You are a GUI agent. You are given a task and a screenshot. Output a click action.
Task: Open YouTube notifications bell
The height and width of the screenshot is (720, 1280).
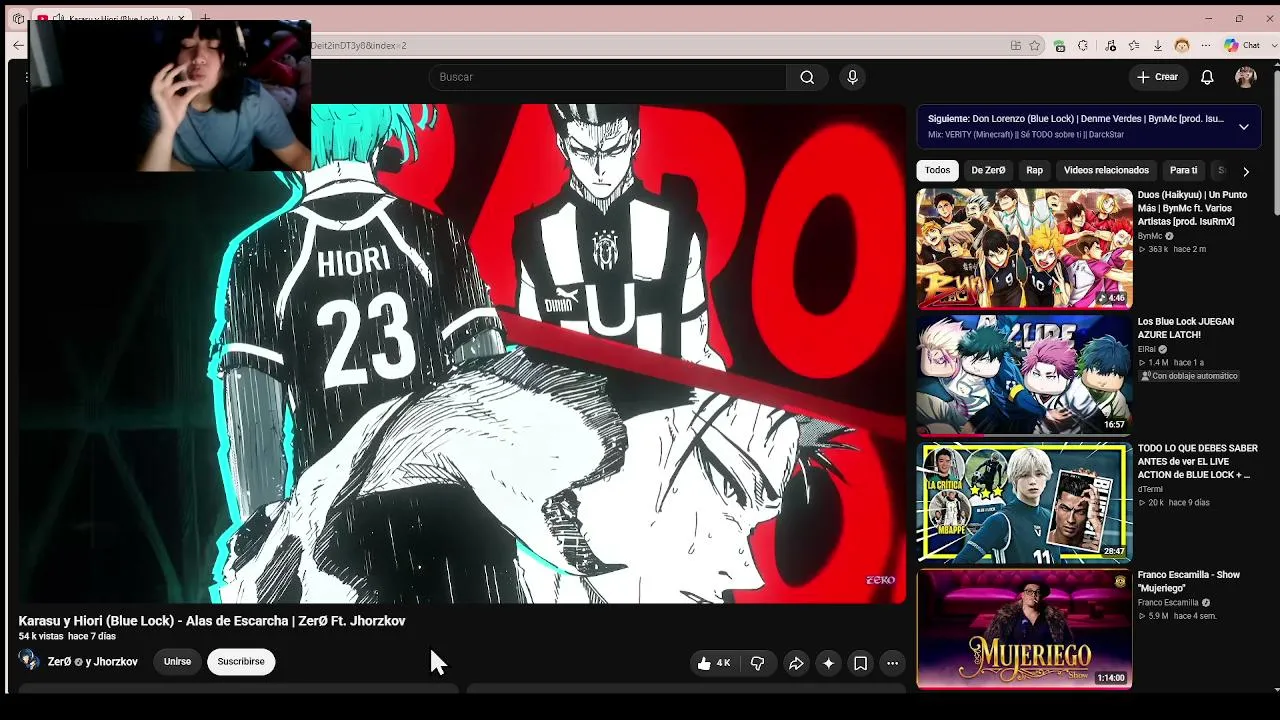[x=1207, y=77]
